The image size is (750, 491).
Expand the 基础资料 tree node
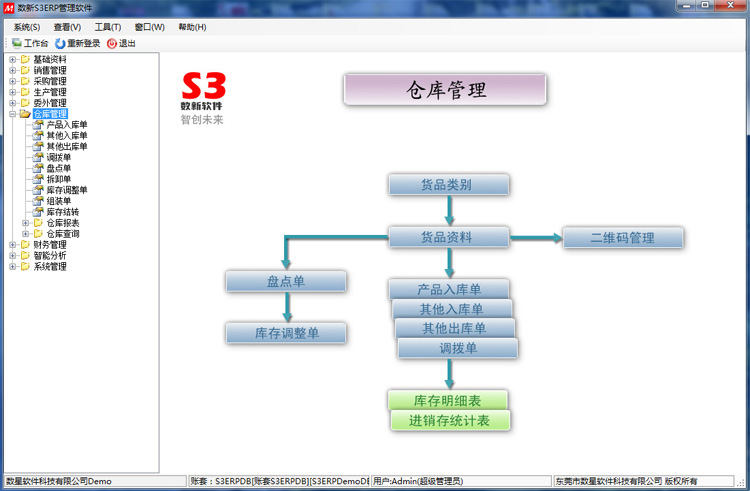coord(12,59)
